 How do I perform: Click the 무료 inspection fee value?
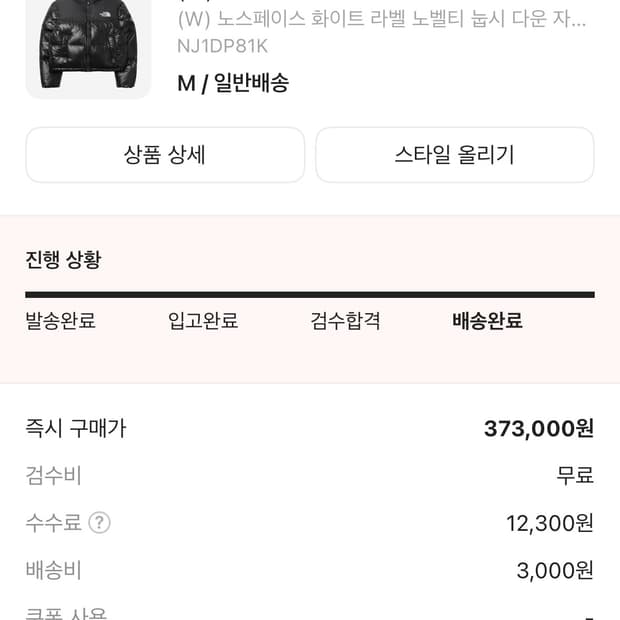[575, 475]
